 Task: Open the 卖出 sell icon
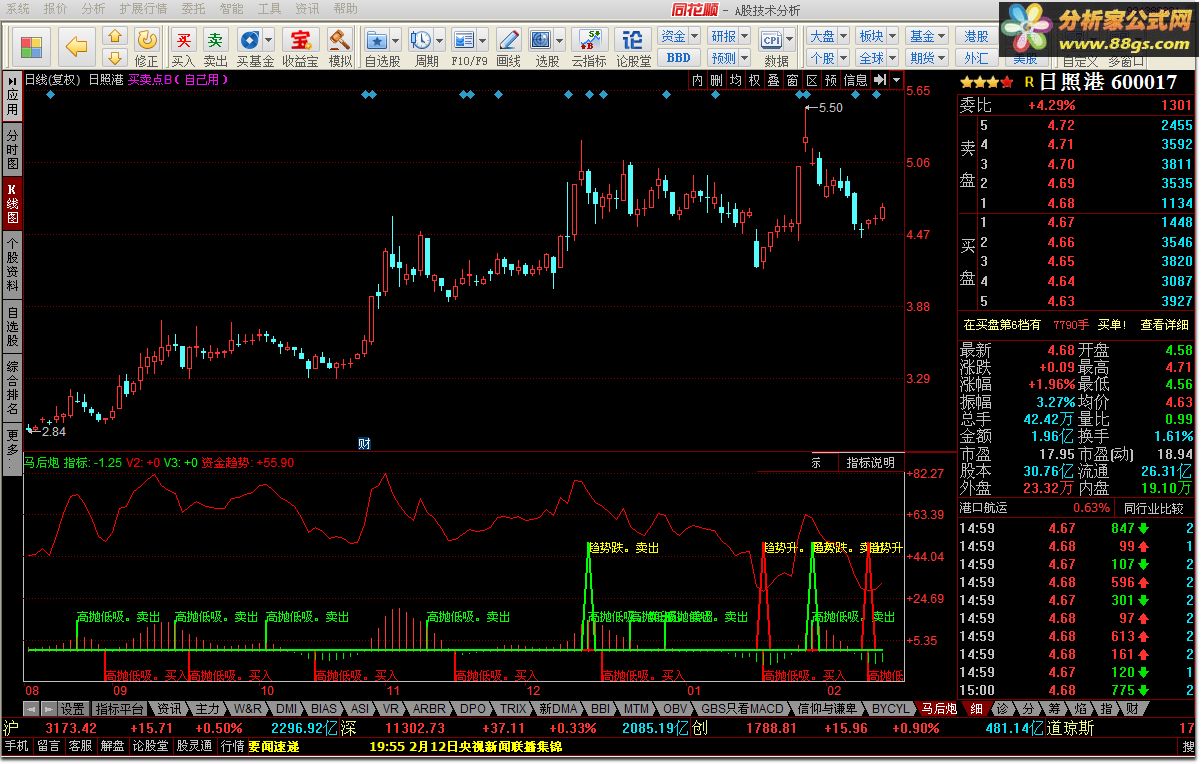click(x=216, y=46)
